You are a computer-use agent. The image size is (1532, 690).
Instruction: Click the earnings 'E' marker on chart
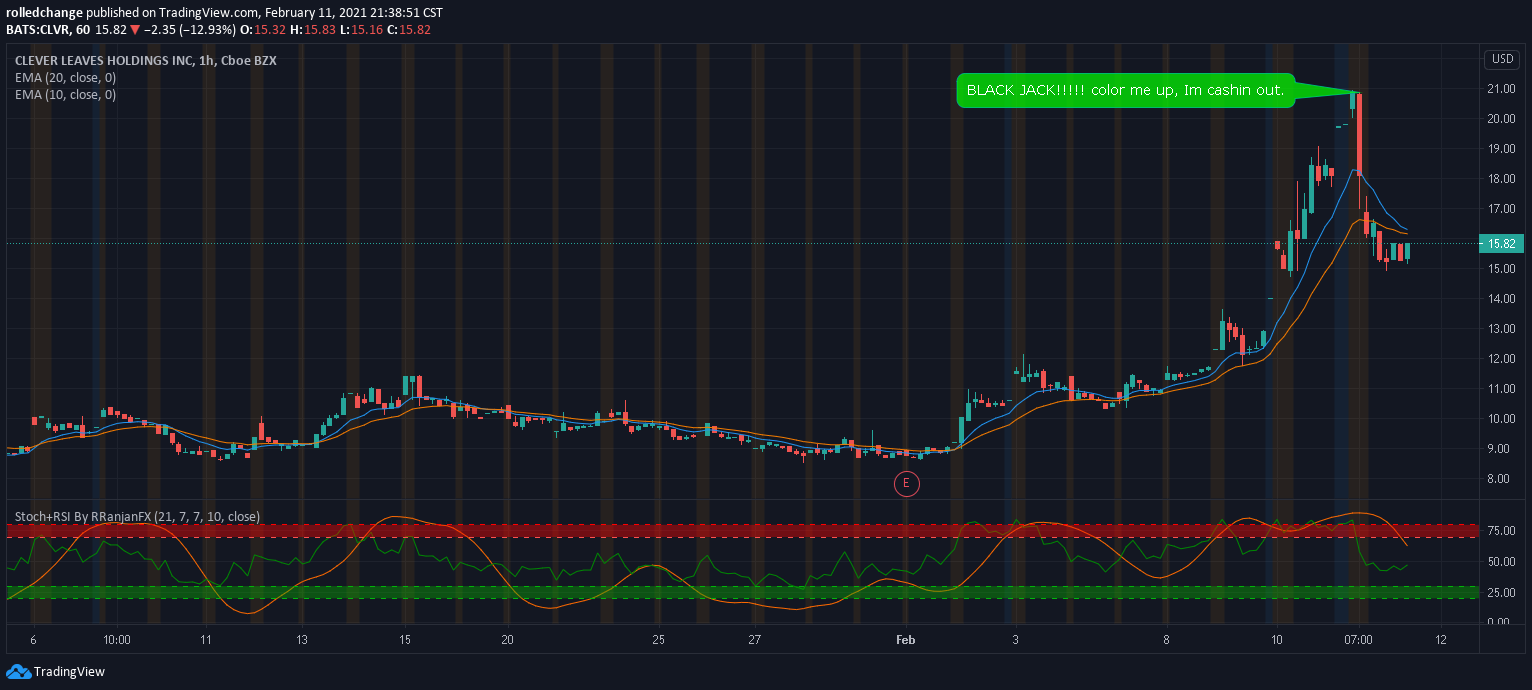click(x=906, y=484)
